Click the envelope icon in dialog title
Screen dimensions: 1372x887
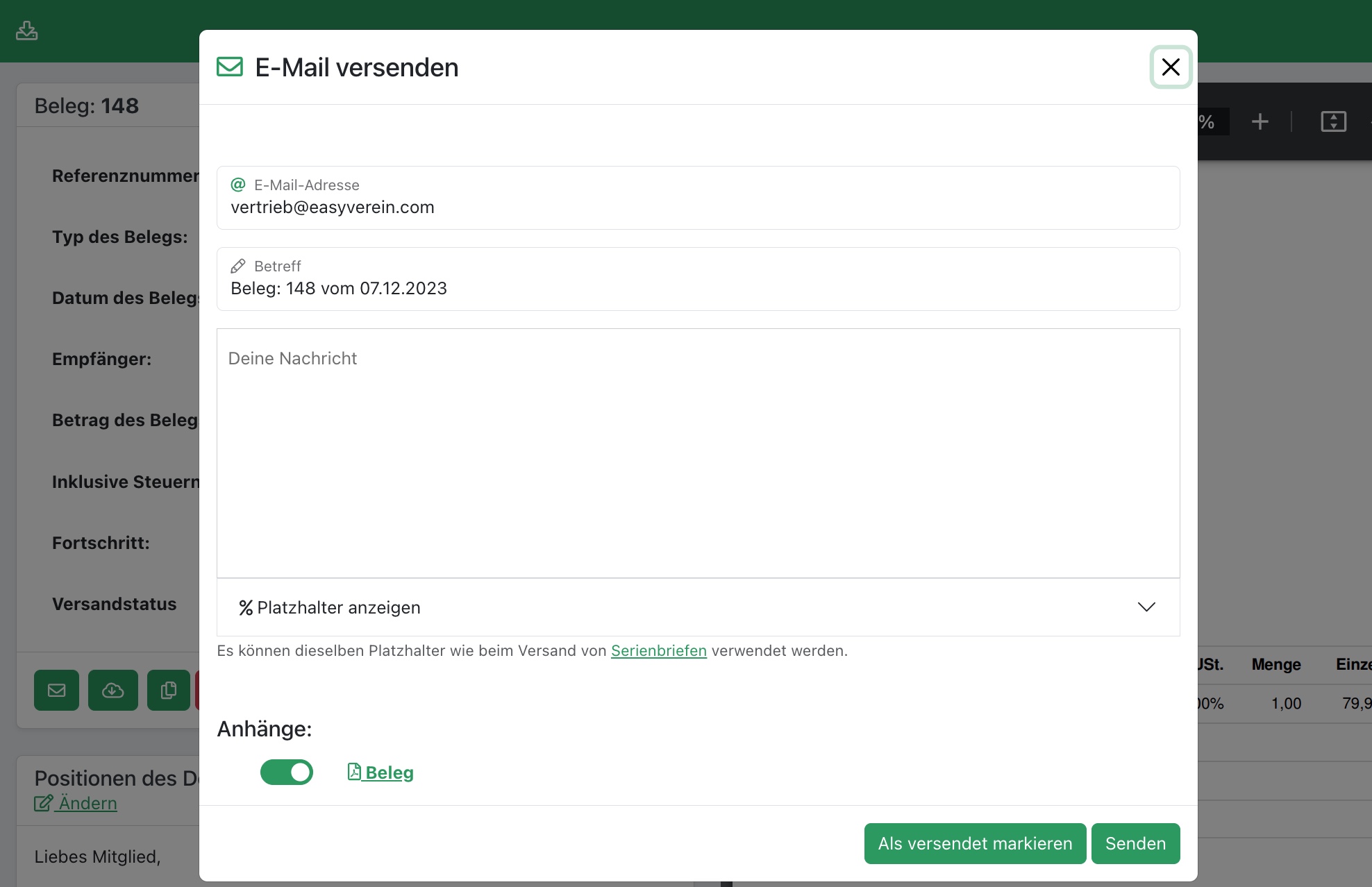tap(230, 67)
